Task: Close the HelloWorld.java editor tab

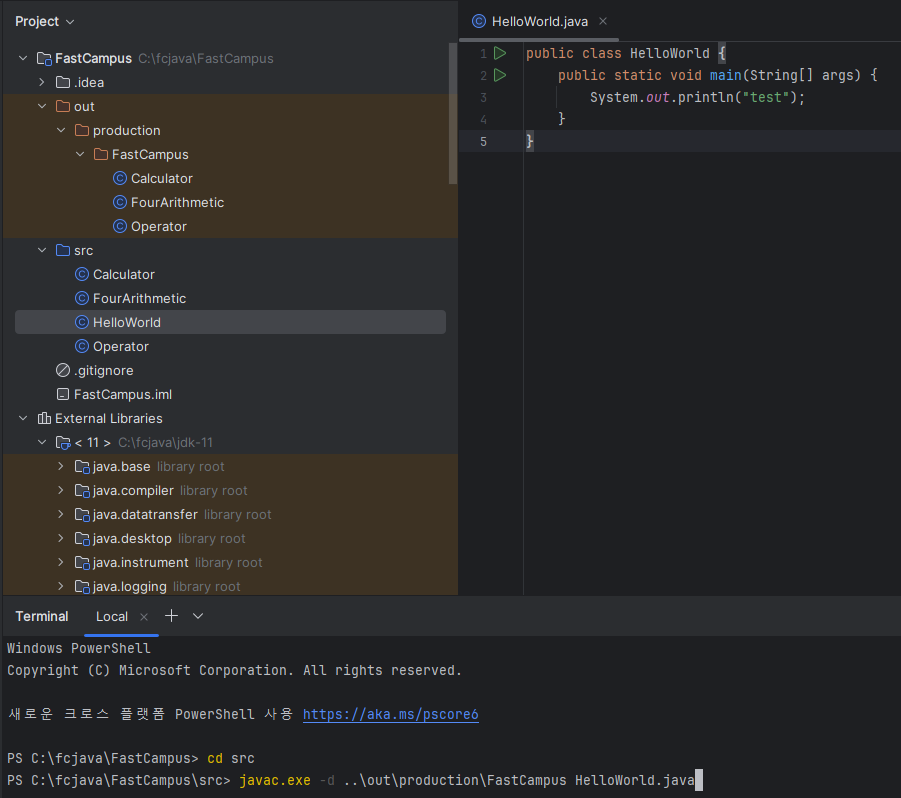Action: click(x=603, y=21)
